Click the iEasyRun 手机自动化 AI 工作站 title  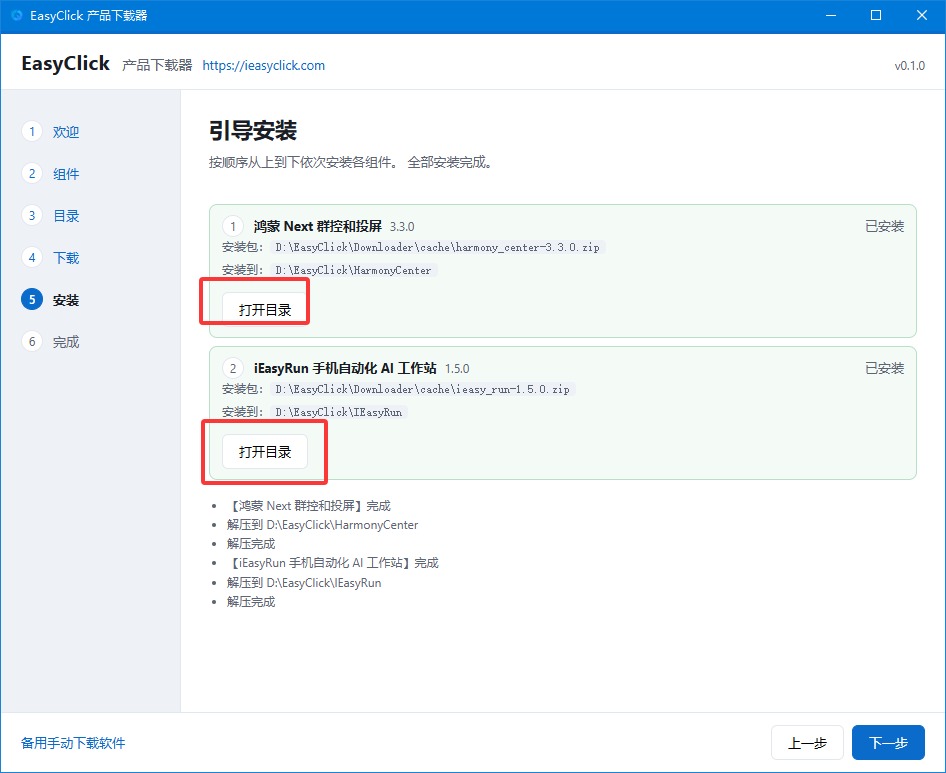pyautogui.click(x=345, y=368)
